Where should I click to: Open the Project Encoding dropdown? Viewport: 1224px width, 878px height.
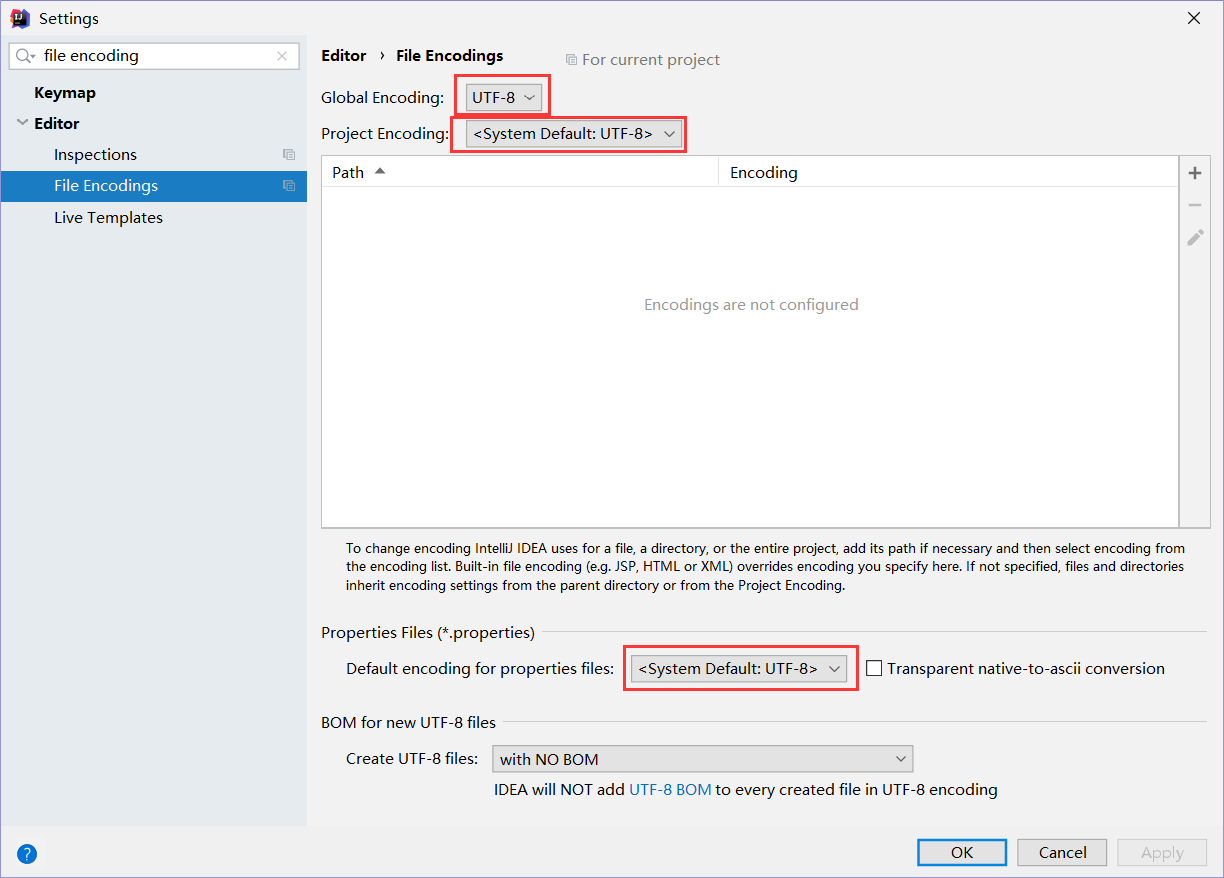(x=574, y=133)
